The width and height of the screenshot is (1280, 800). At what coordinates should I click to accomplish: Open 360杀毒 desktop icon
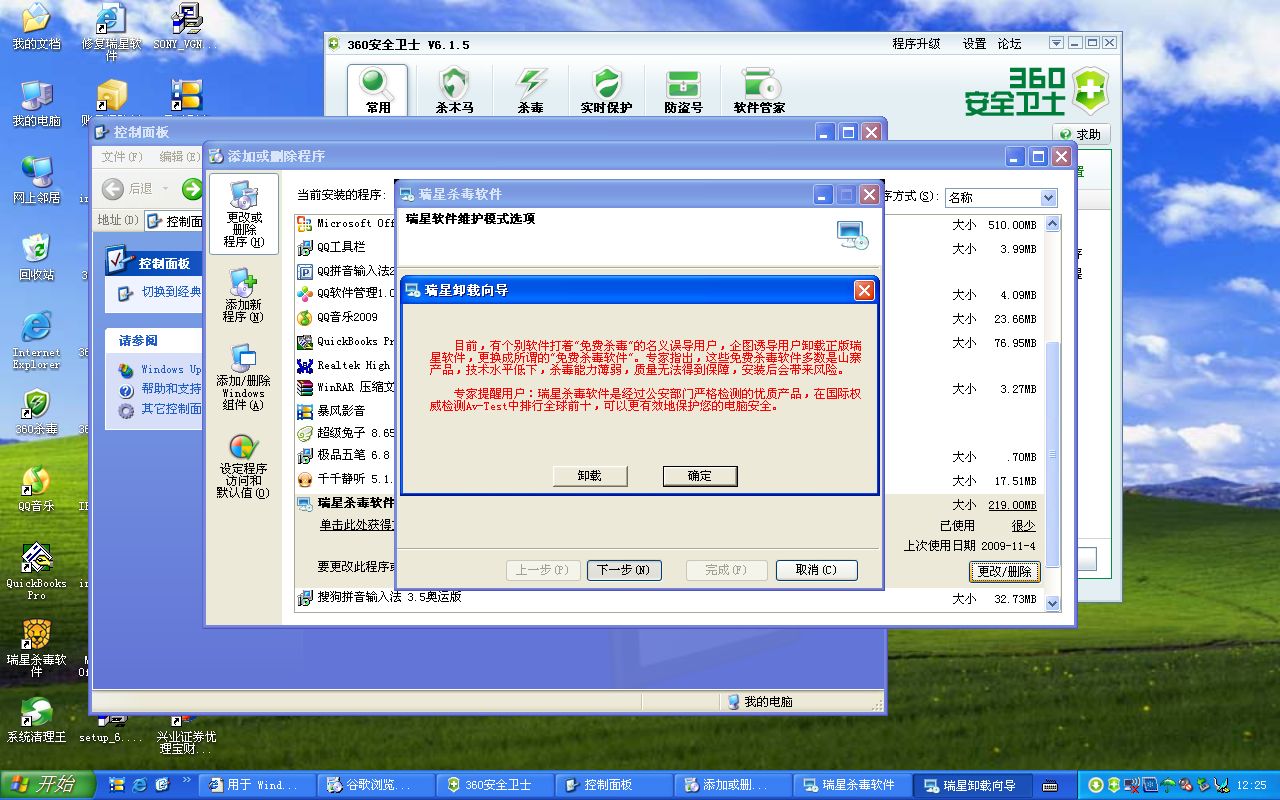tap(36, 412)
